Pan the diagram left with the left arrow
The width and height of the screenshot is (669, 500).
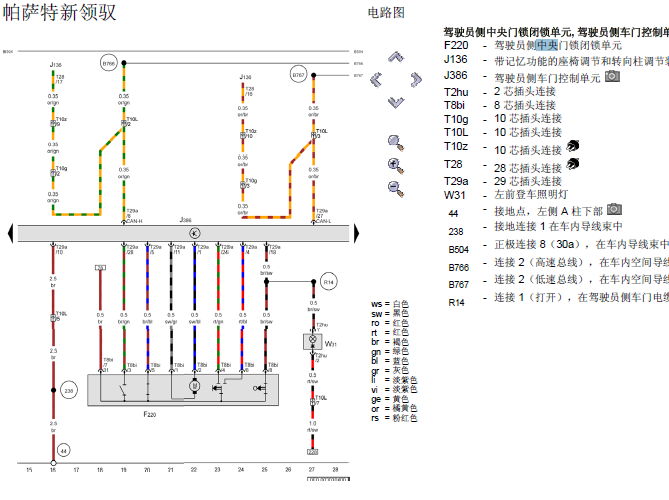(376, 80)
